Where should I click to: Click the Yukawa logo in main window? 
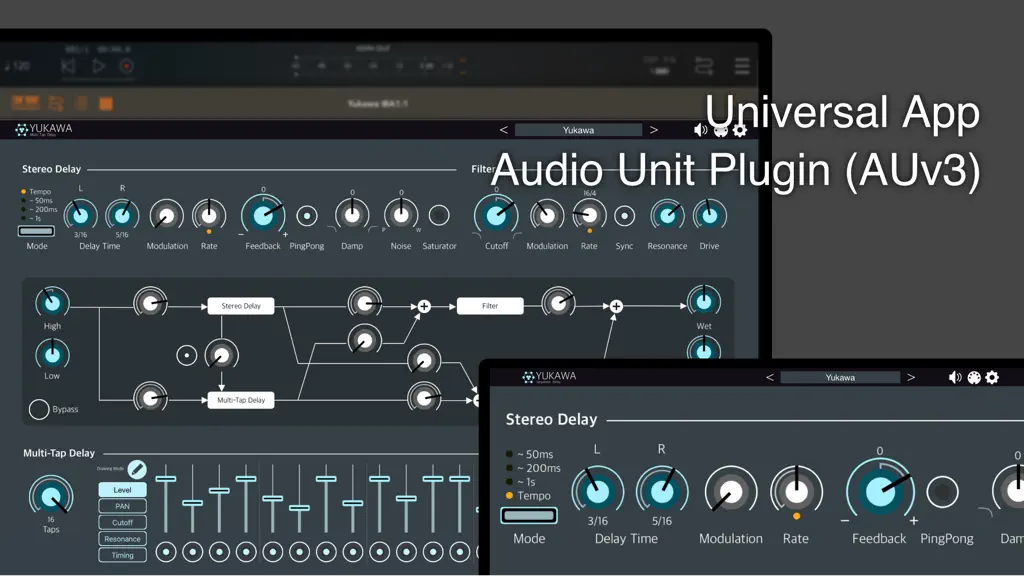pyautogui.click(x=44, y=129)
